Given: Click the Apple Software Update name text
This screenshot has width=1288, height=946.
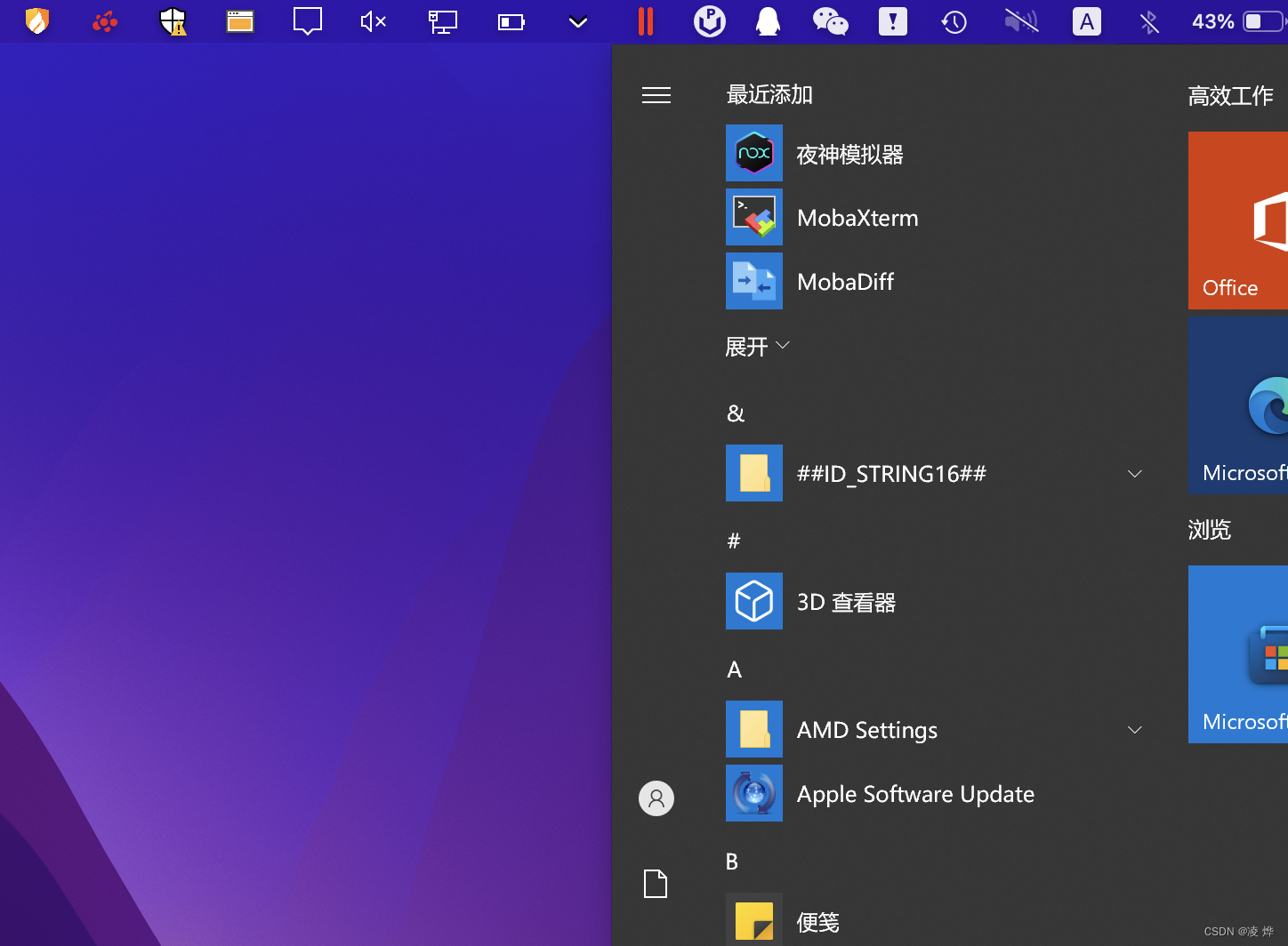Looking at the screenshot, I should tap(915, 794).
